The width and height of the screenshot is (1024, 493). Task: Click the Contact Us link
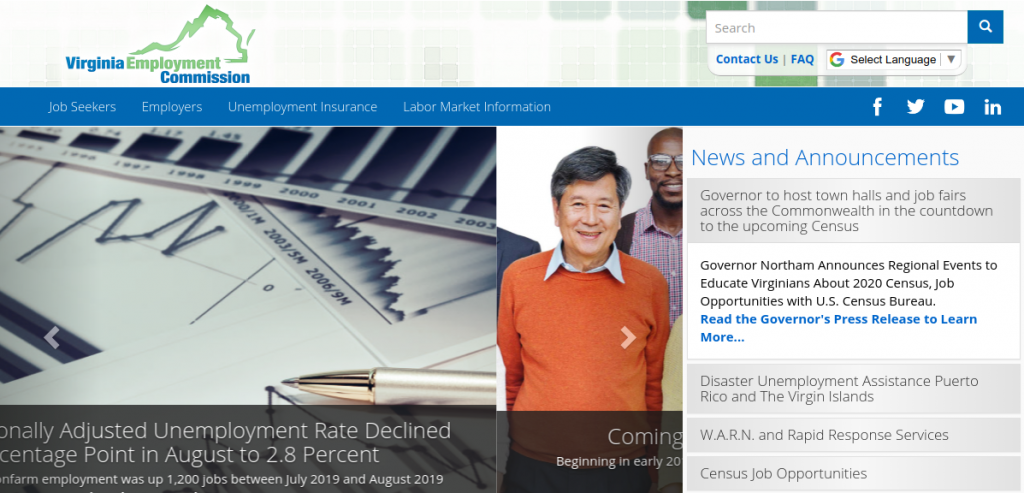click(x=746, y=60)
